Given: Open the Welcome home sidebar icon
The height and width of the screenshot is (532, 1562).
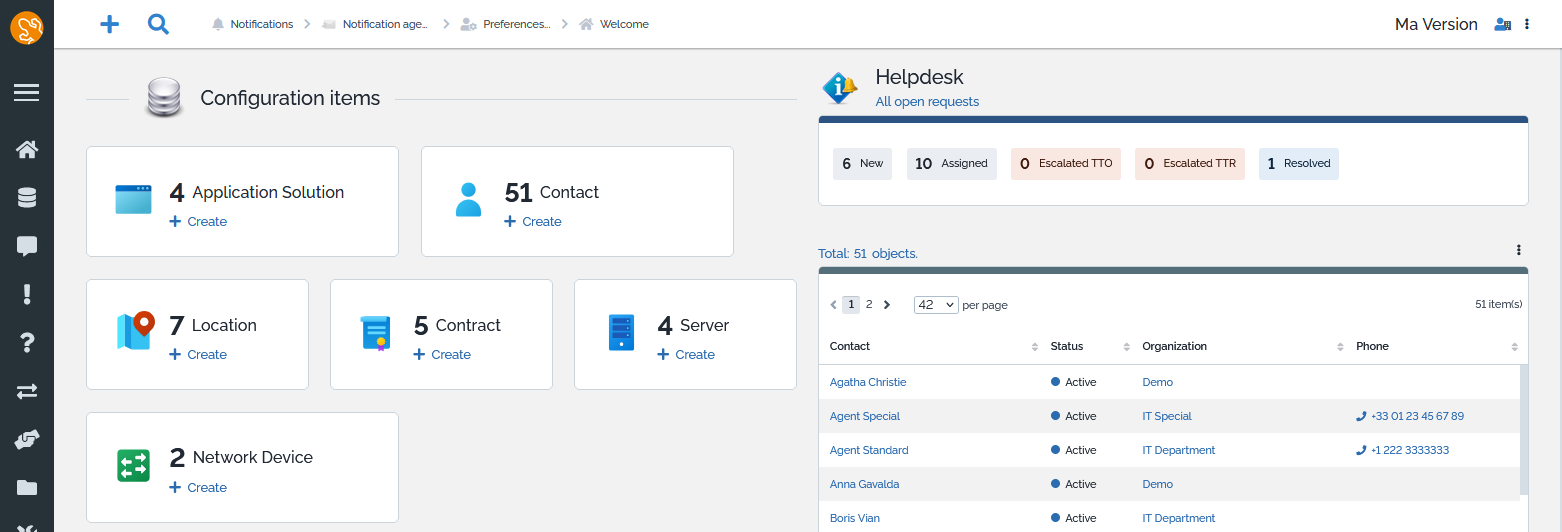Looking at the screenshot, I should (x=27, y=150).
